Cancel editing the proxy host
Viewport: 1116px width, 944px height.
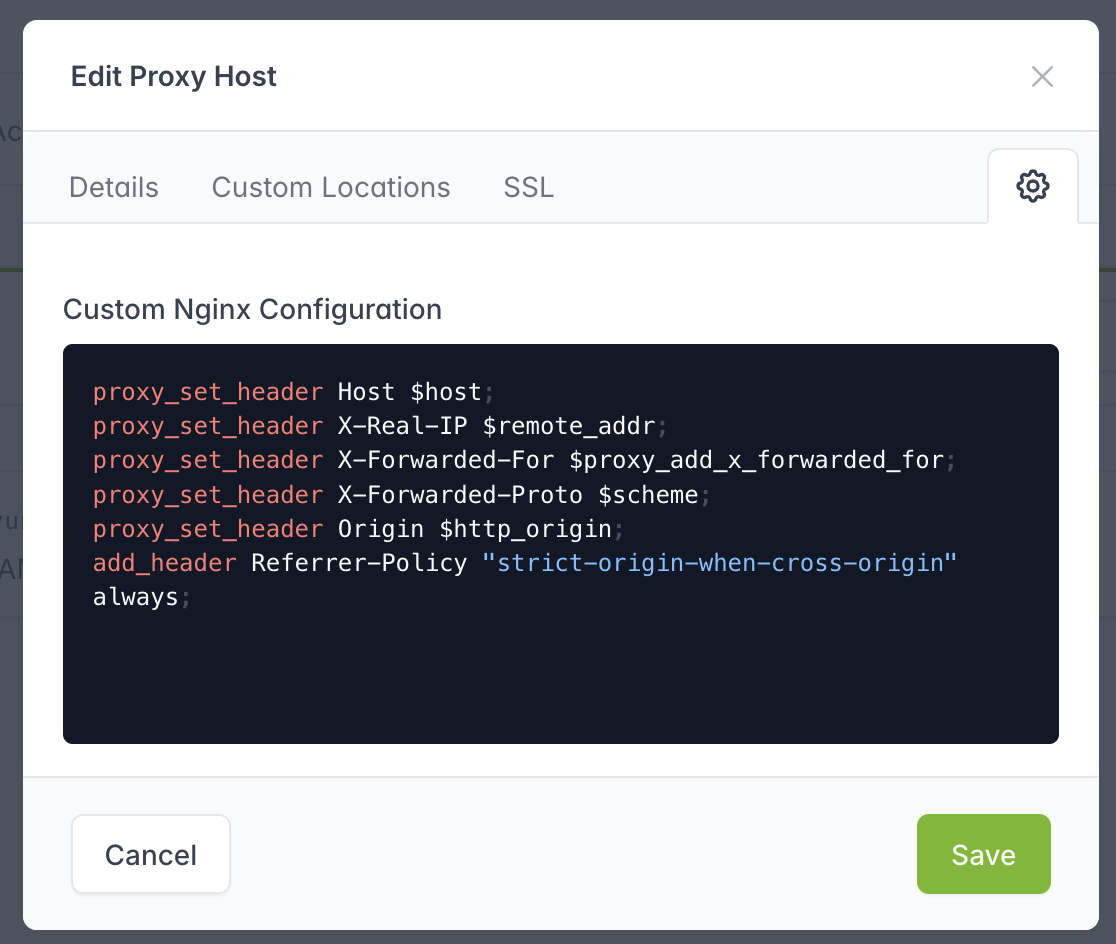pyautogui.click(x=151, y=854)
